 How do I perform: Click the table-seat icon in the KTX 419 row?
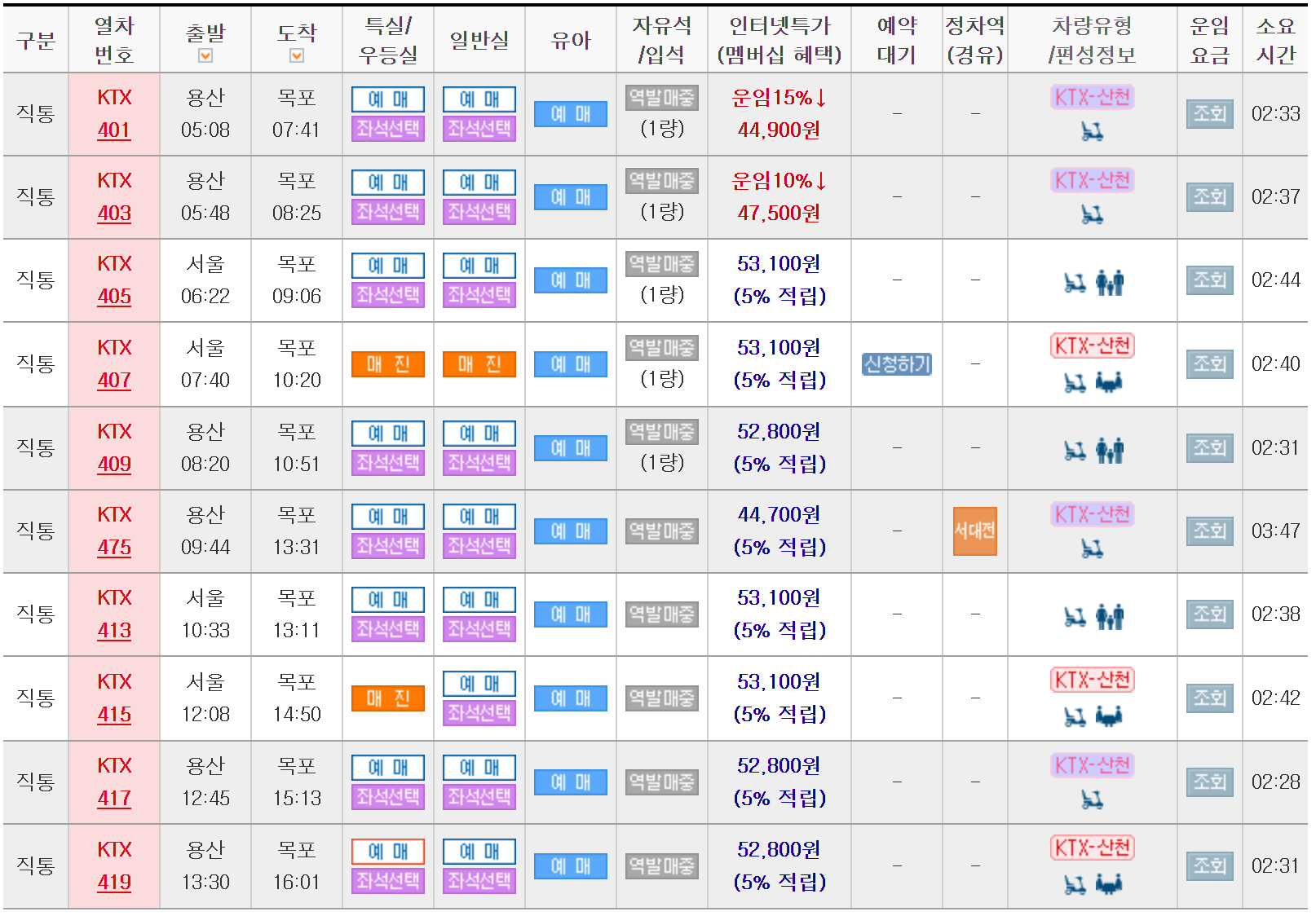pos(1109,884)
